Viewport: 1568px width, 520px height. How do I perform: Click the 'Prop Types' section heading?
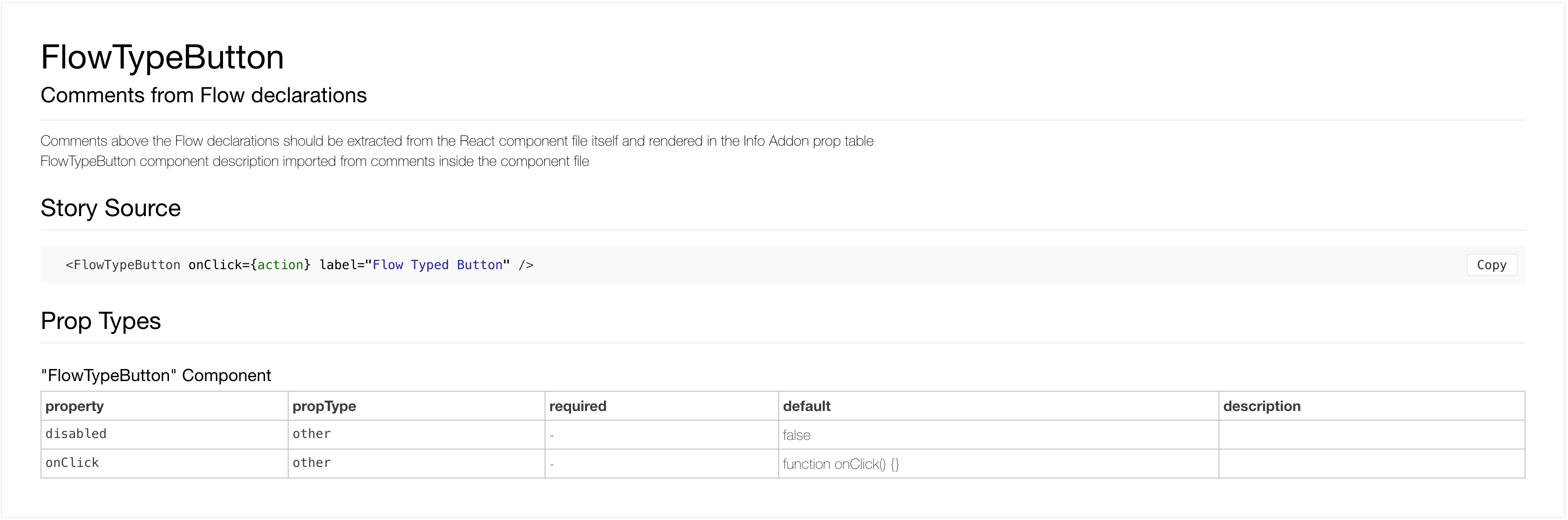(100, 320)
